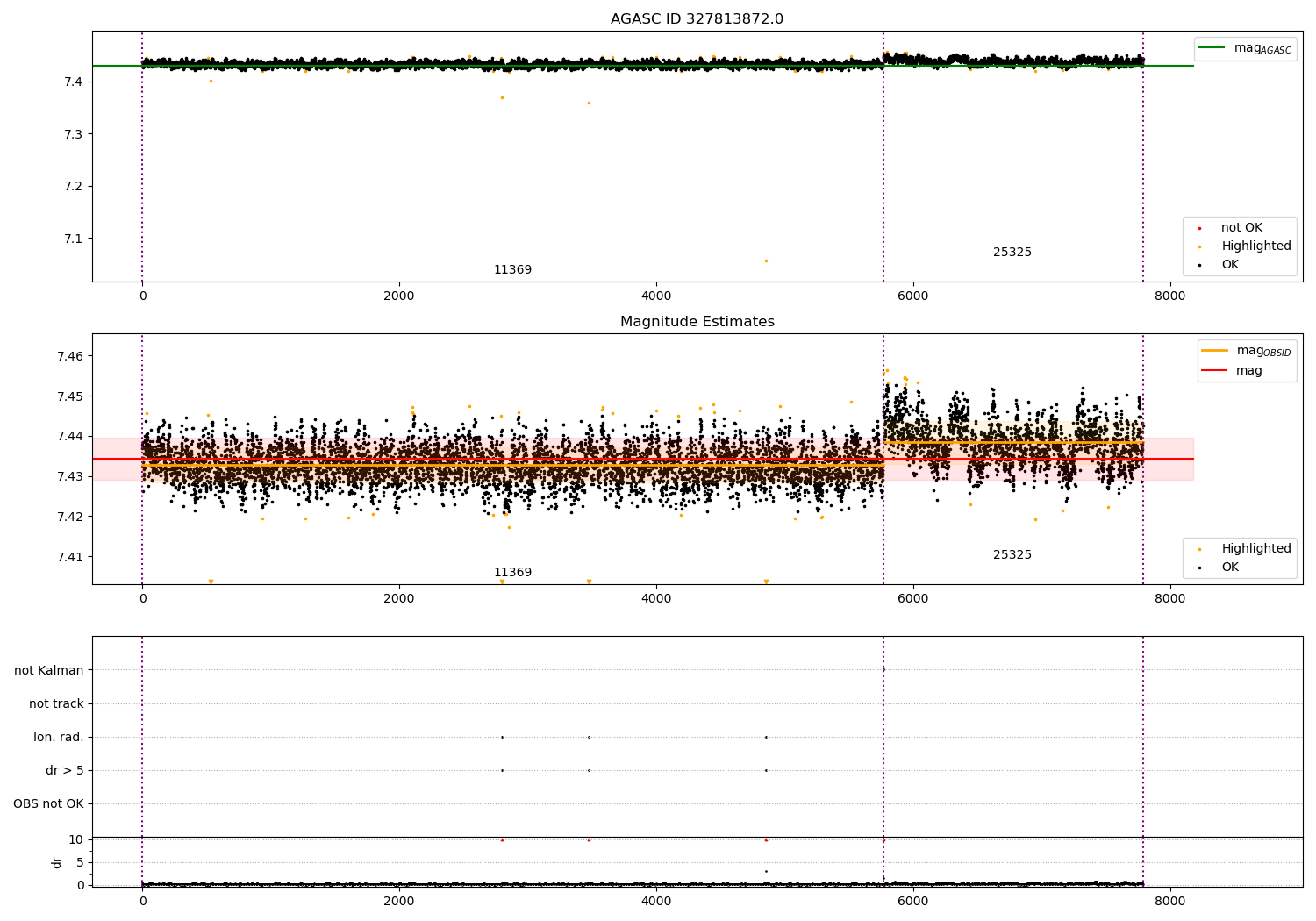This screenshot has height=921, width=1316.
Task: Click the 7.45 y-axis tick label
Action: click(70, 396)
